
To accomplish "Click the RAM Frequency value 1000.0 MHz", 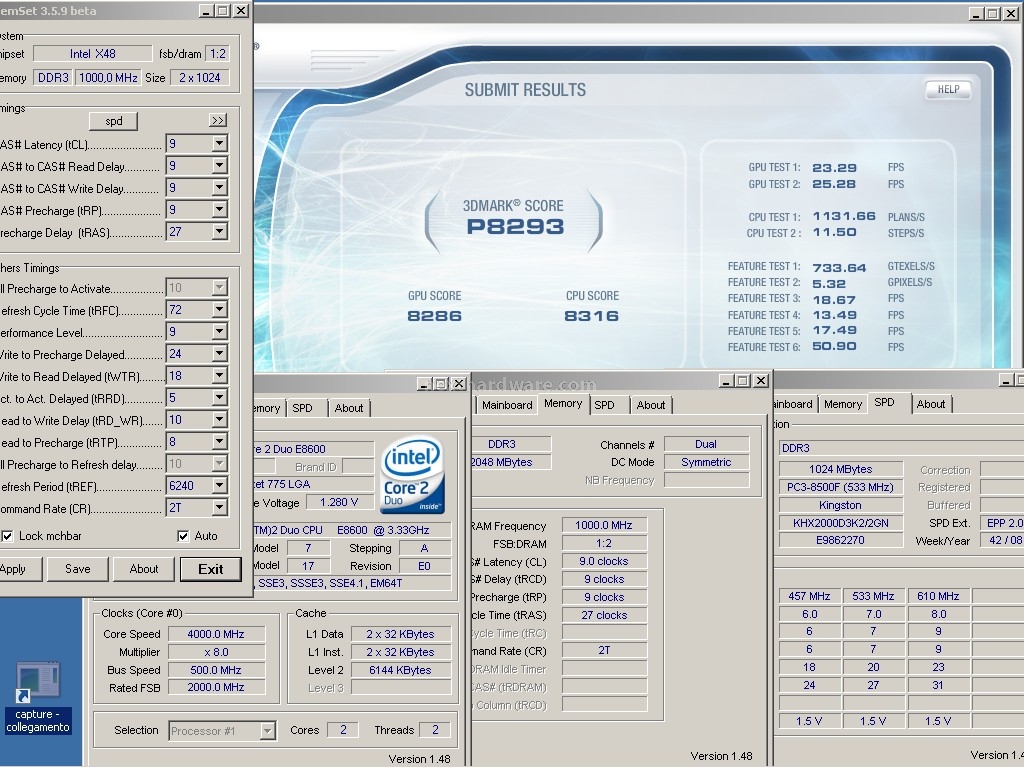I will (604, 525).
